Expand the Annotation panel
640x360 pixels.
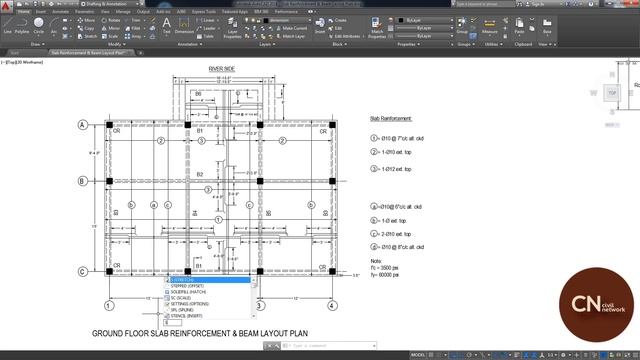(x=189, y=44)
